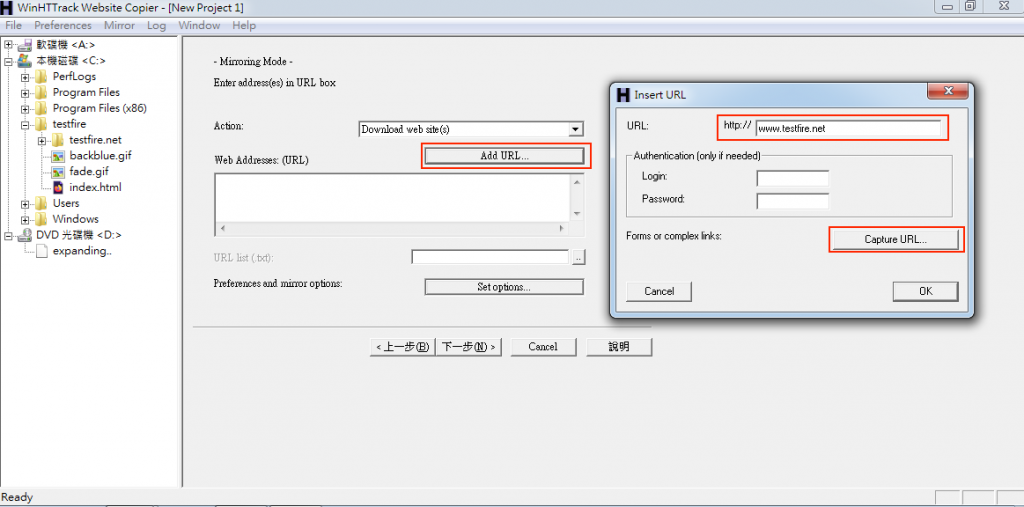1024x507 pixels.
Task: Click the URL field with www.testfire.net
Action: coord(848,129)
